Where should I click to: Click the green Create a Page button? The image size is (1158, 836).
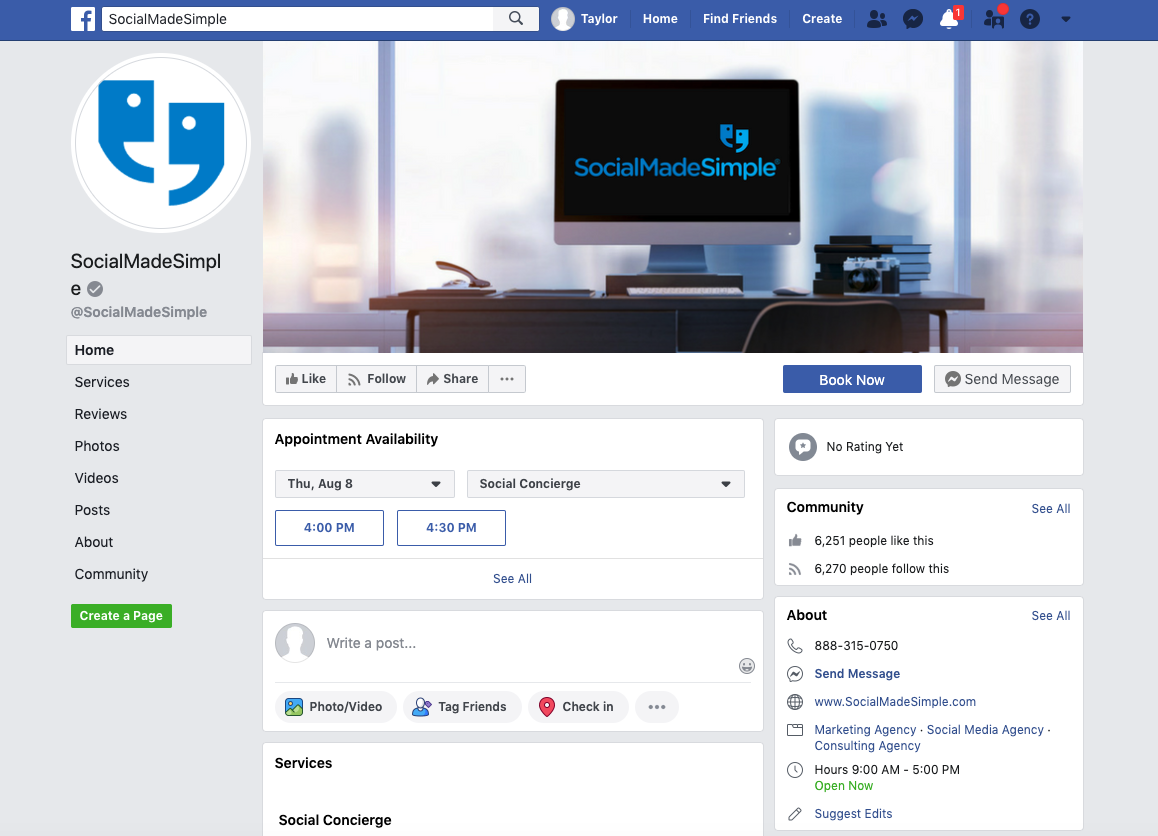(x=121, y=616)
